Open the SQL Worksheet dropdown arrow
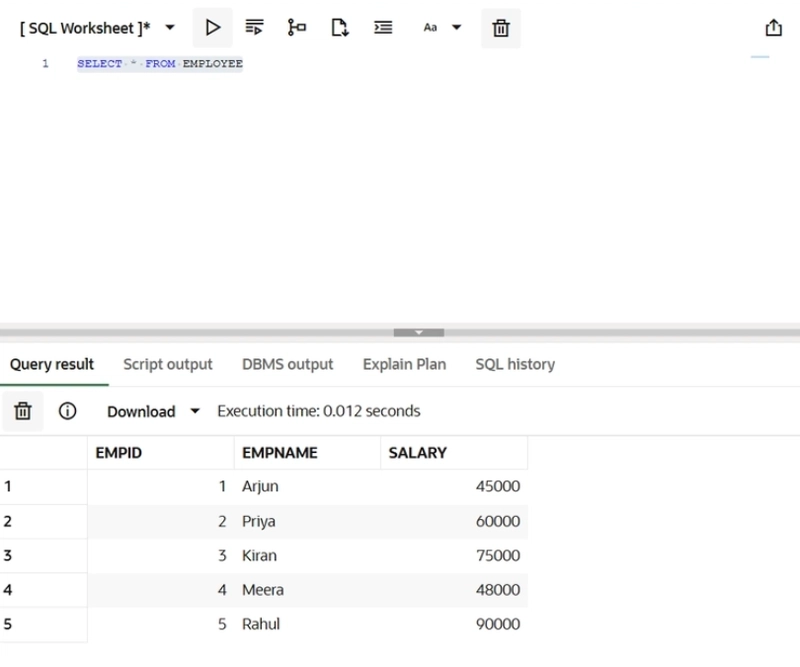Viewport: 800px width, 667px height. tap(170, 28)
